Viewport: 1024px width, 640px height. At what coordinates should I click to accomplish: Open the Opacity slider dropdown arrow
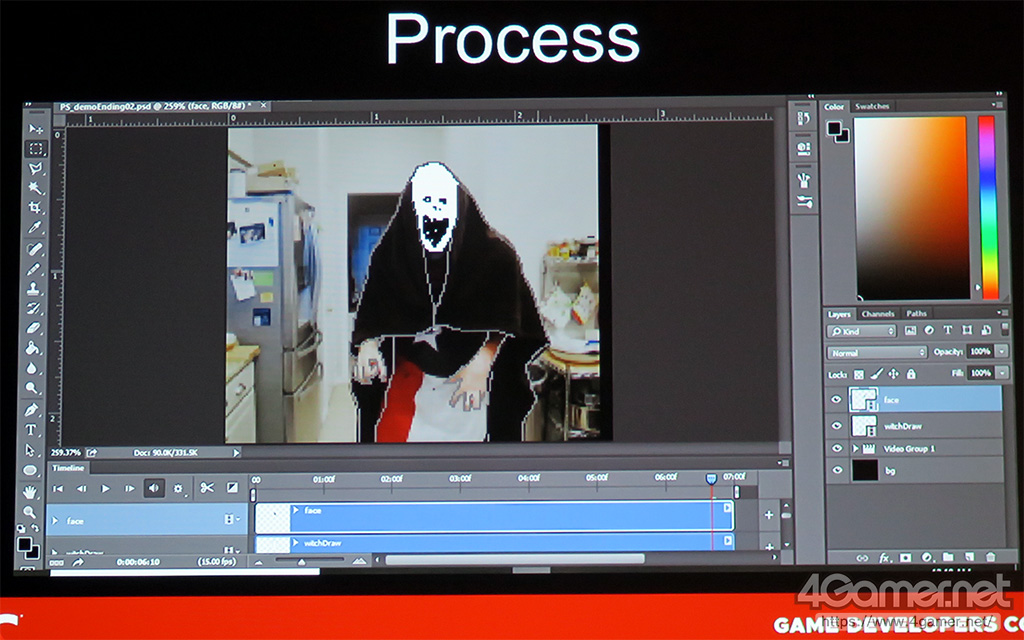coord(1002,351)
